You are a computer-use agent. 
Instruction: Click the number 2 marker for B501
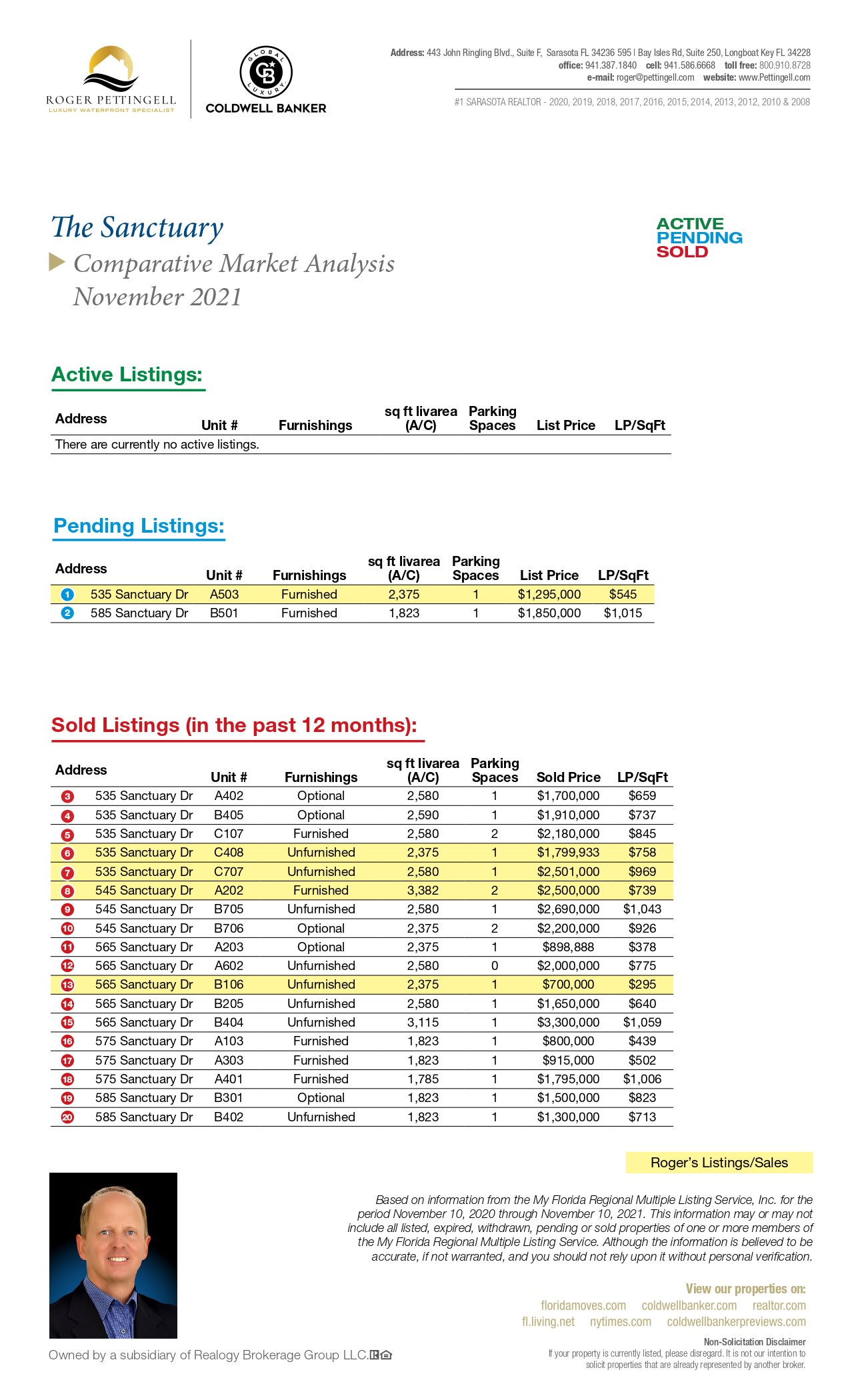[x=67, y=613]
